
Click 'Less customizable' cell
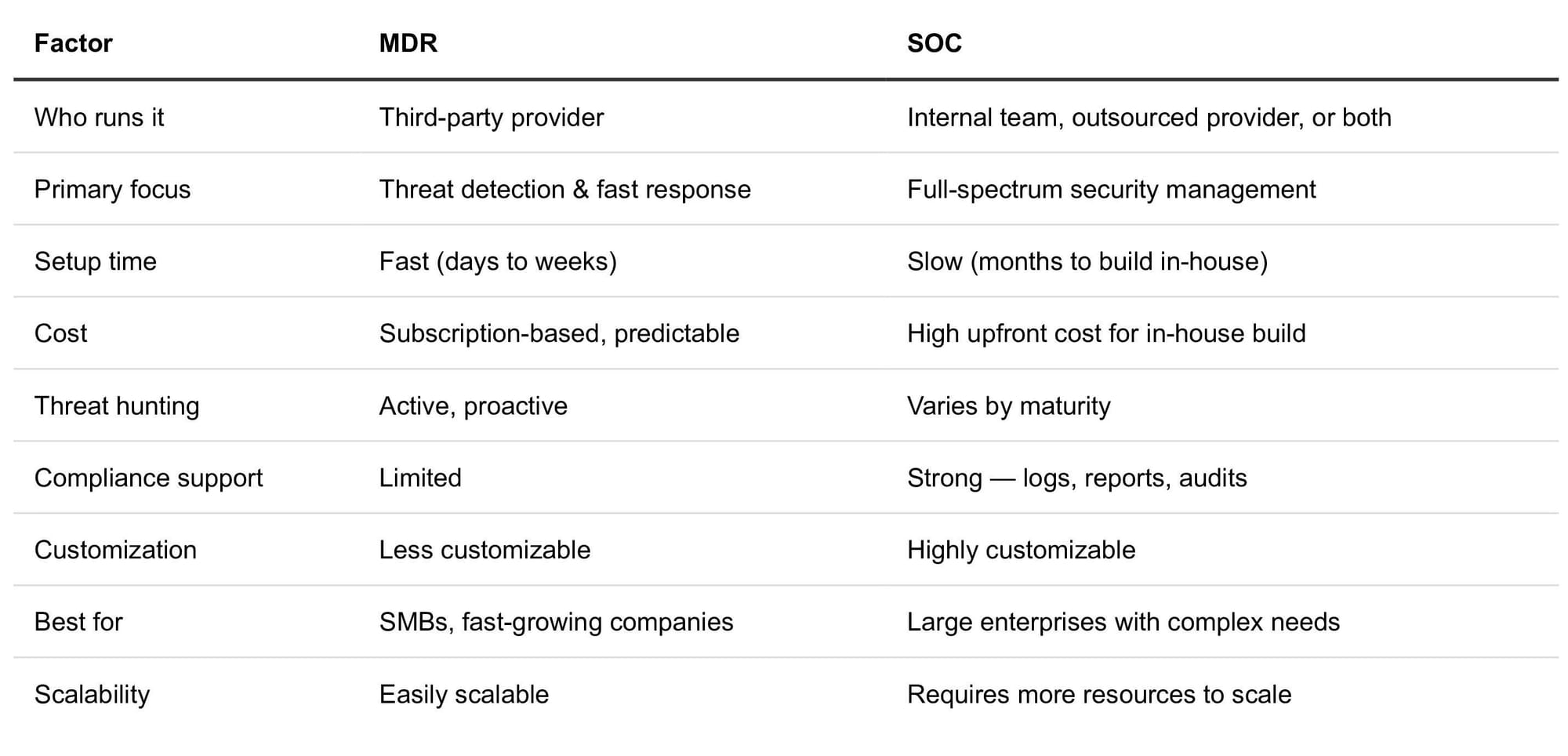(485, 551)
